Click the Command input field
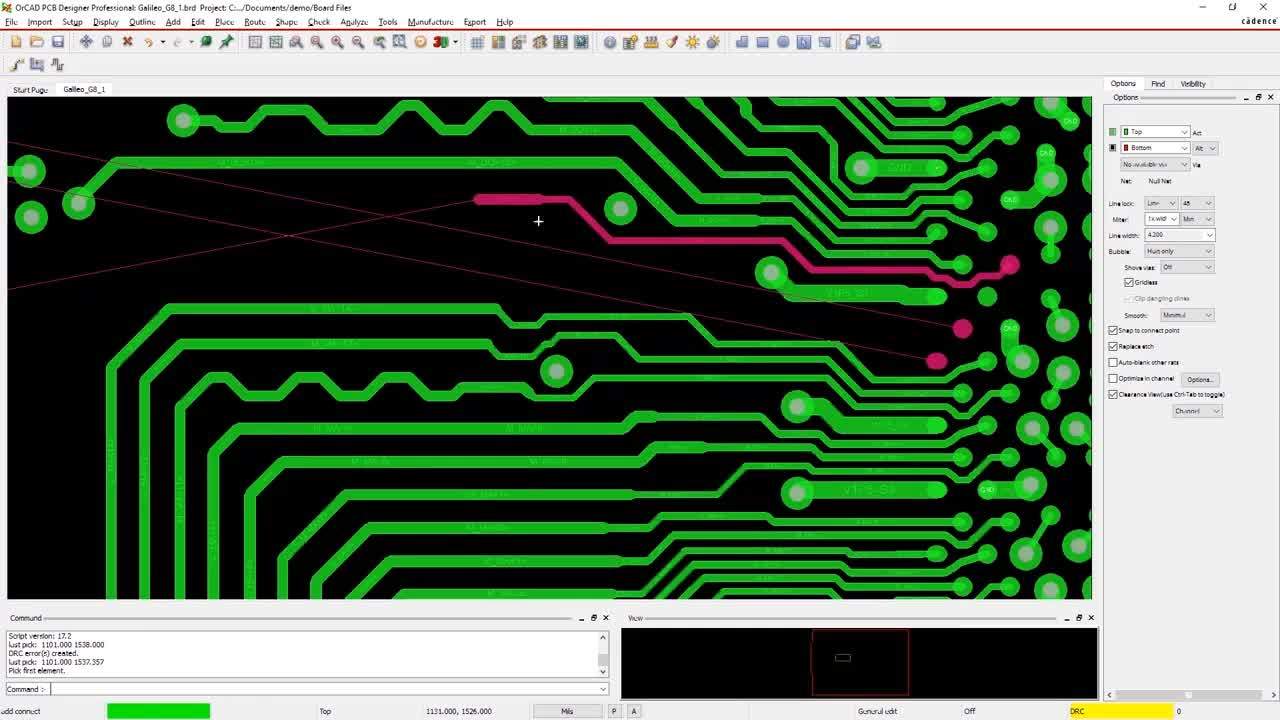The height and width of the screenshot is (720, 1280). pyautogui.click(x=327, y=689)
